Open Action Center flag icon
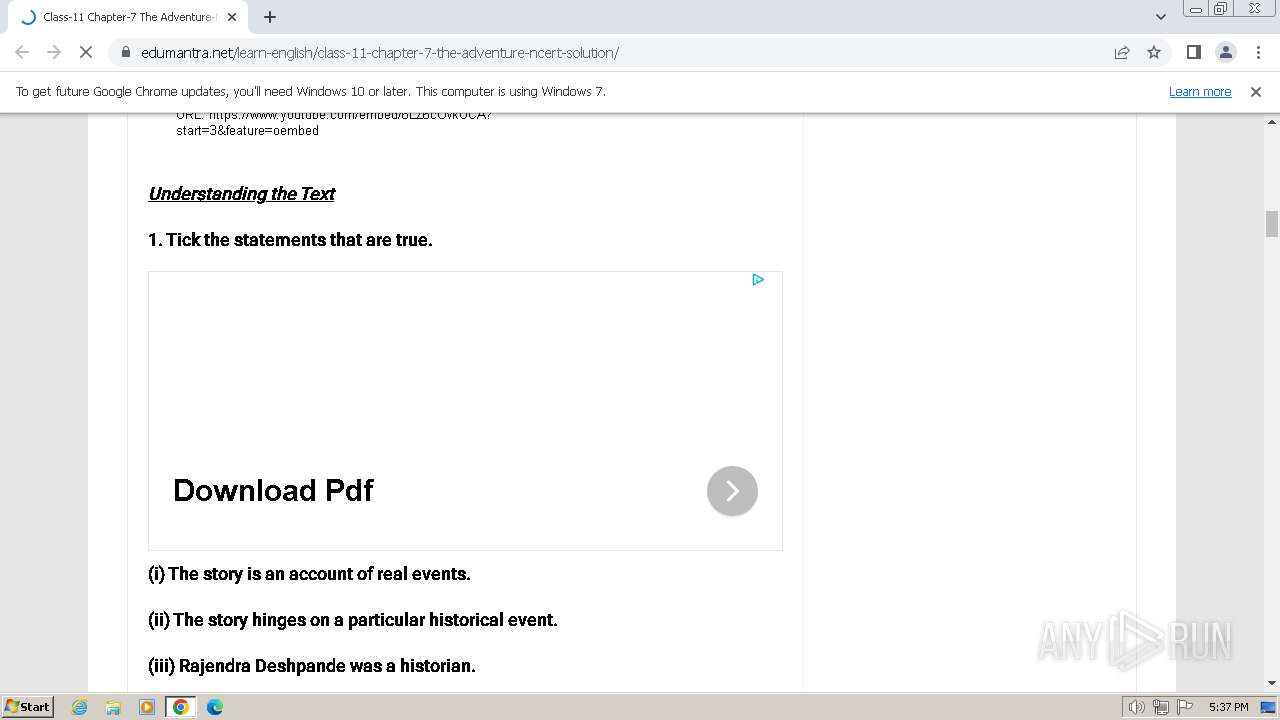The image size is (1280, 720). pos(1185,707)
